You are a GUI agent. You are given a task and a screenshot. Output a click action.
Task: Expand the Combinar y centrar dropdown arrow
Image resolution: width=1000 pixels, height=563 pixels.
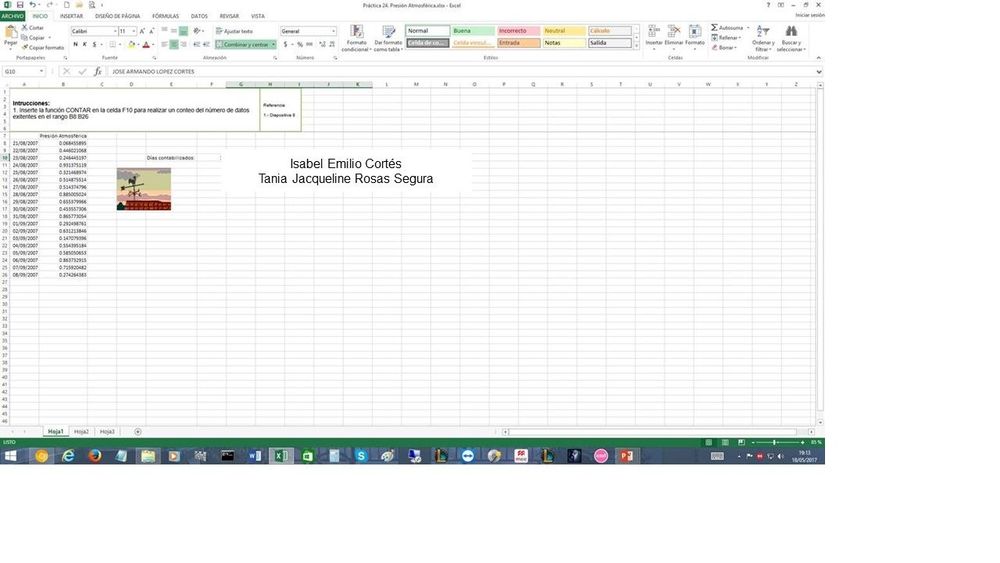(273, 45)
